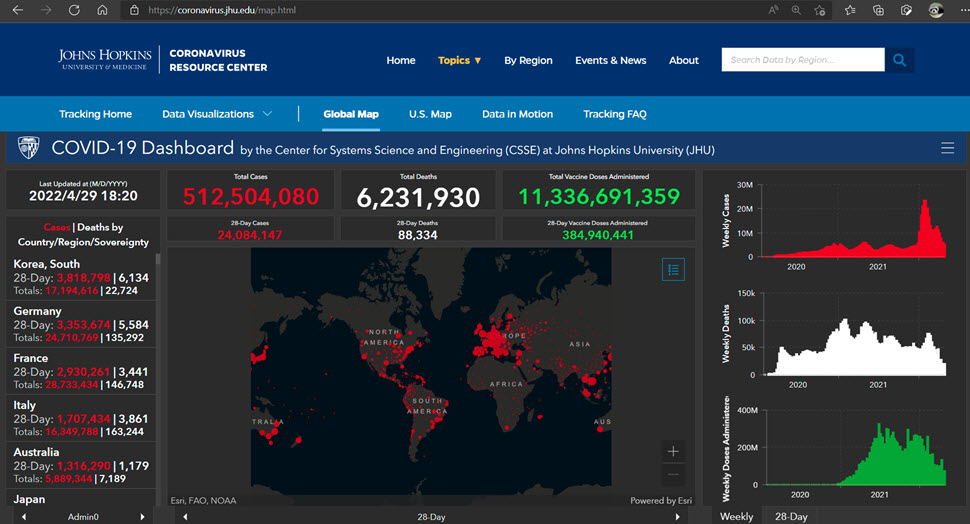Select the Cases sort option in country list
Viewport: 970px width, 524px height.
click(x=56, y=227)
